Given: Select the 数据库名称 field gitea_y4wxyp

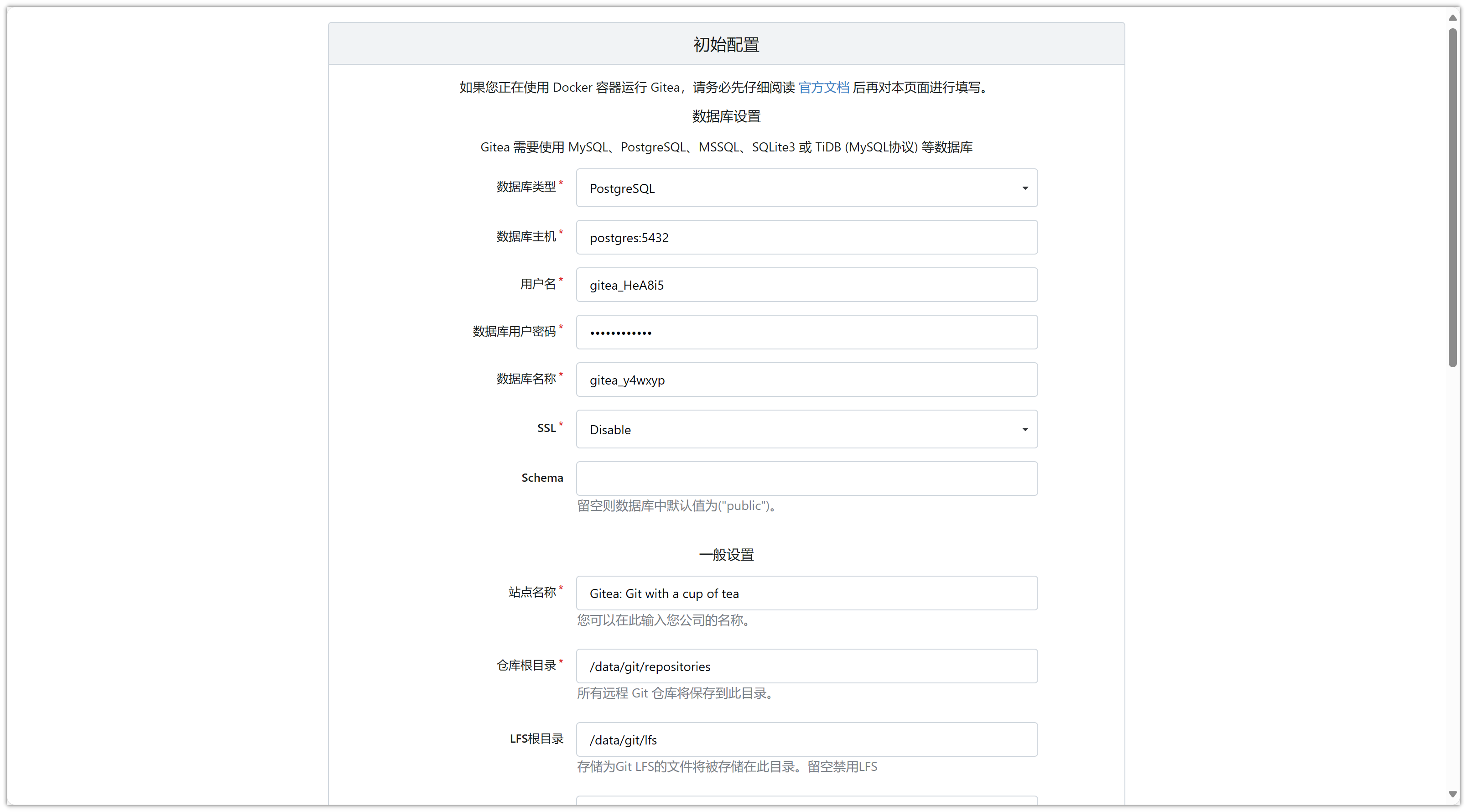Looking at the screenshot, I should [x=806, y=380].
